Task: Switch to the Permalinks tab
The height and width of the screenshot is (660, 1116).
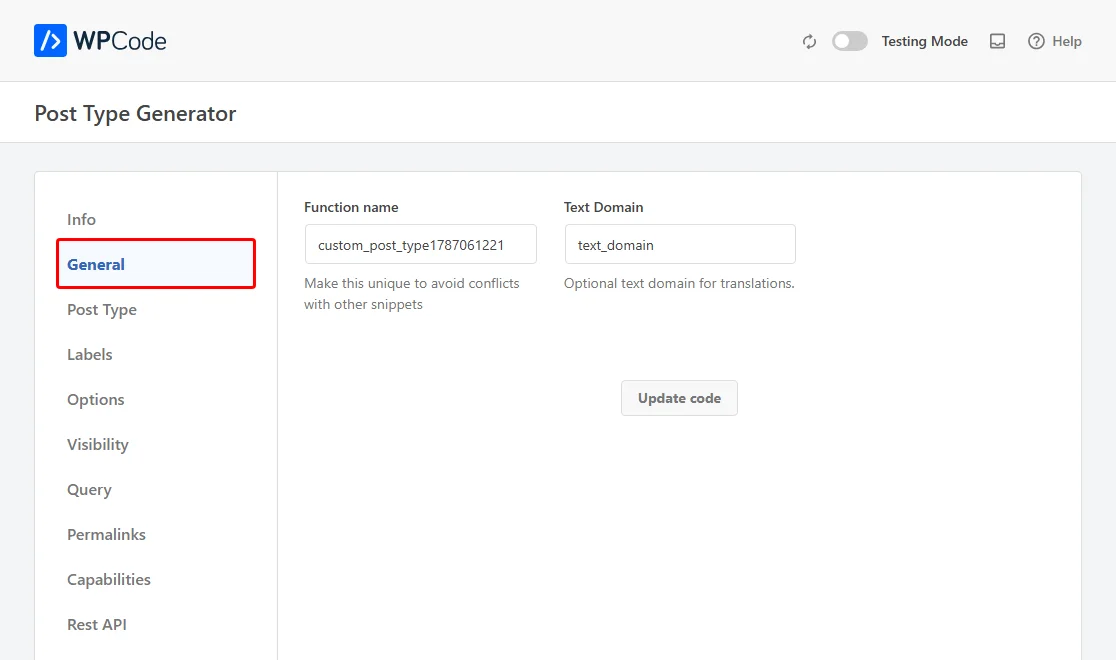Action: click(106, 535)
